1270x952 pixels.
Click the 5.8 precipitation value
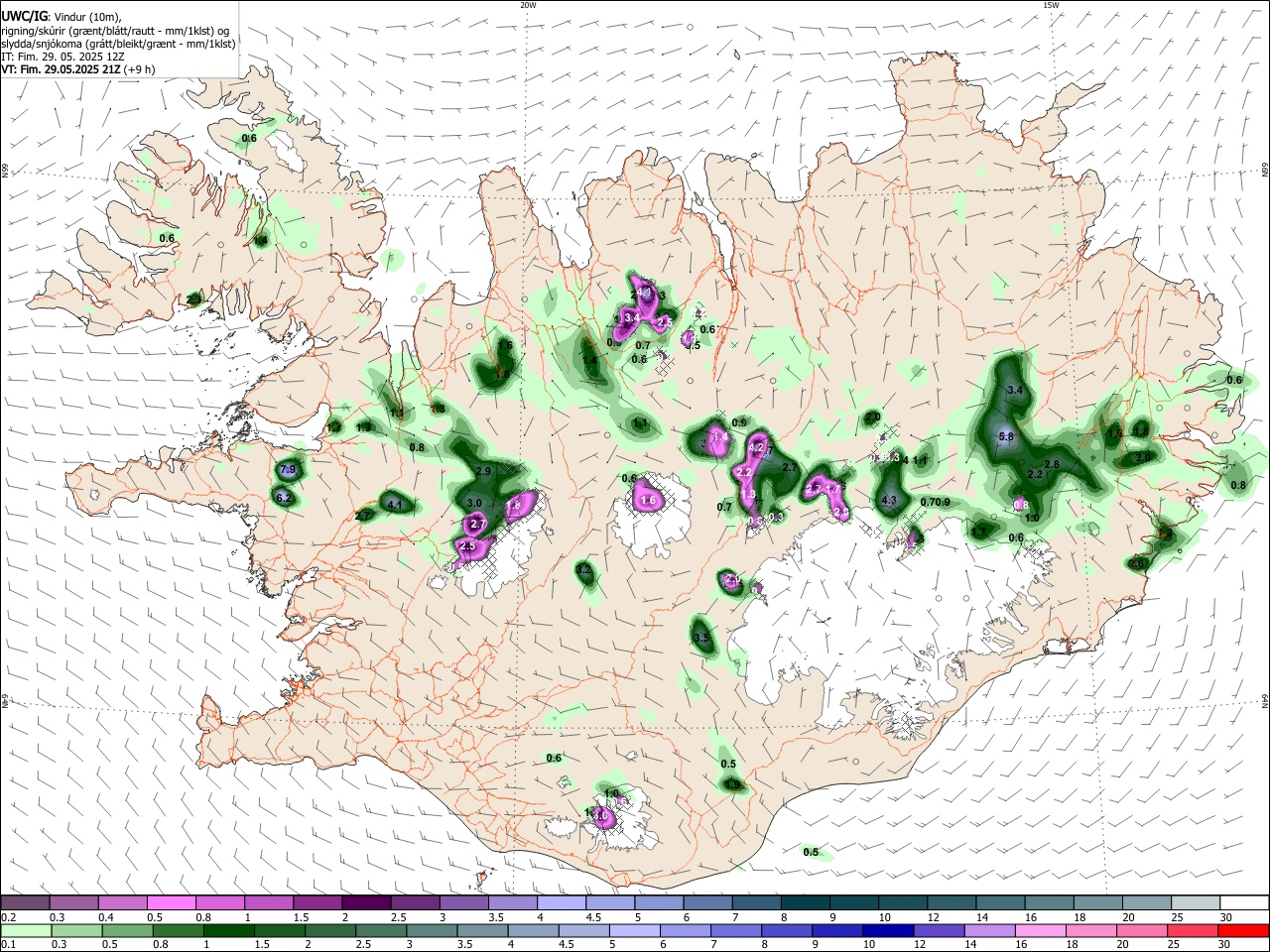1005,436
